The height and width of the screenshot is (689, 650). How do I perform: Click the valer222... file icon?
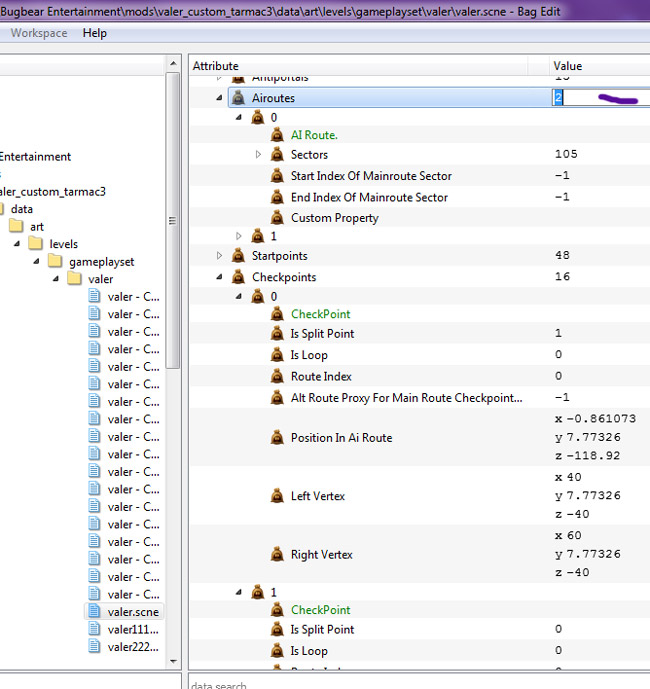point(94,646)
